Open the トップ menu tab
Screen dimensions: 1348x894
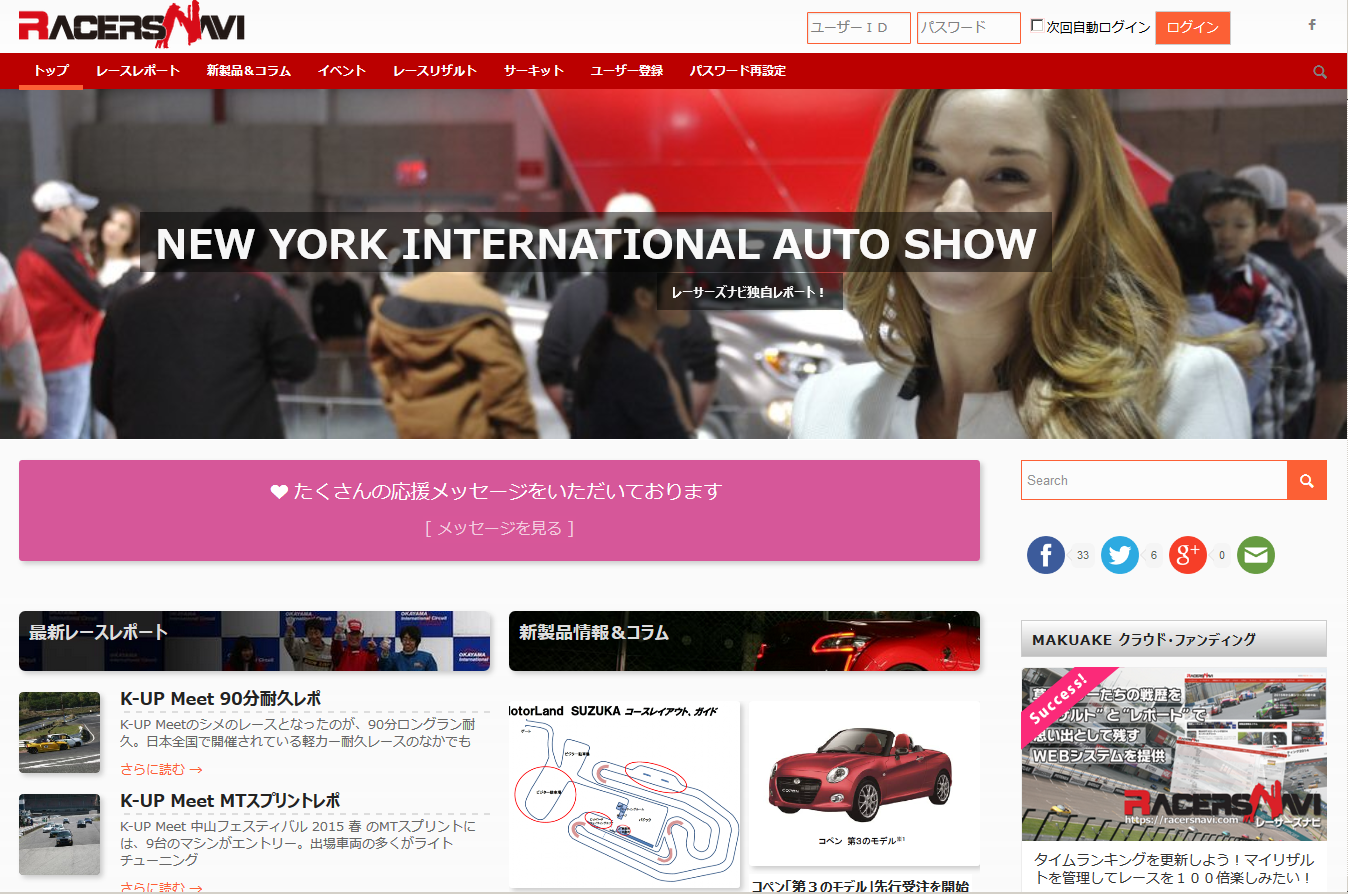pyautogui.click(x=51, y=71)
